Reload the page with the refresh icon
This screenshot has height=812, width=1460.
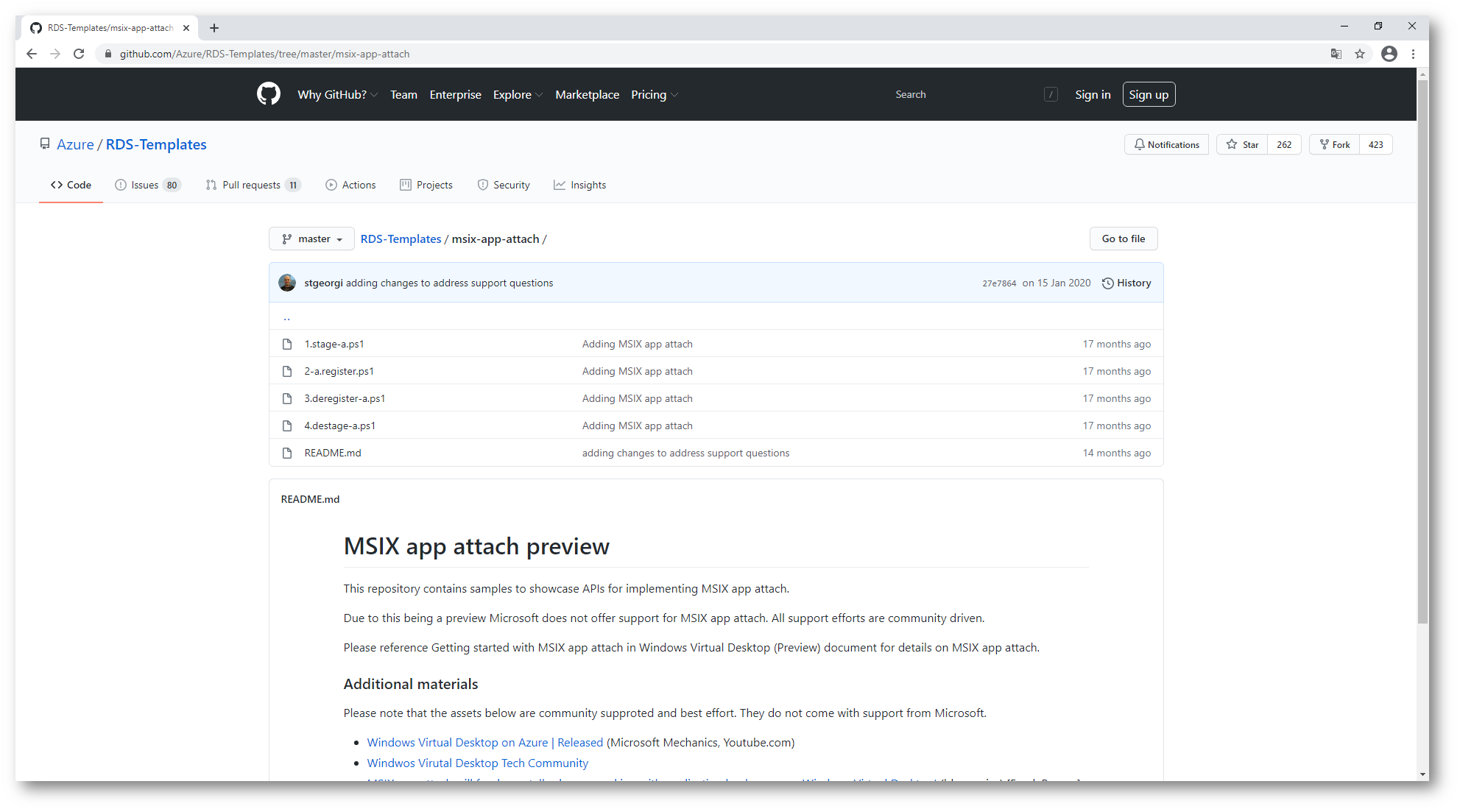(x=79, y=54)
